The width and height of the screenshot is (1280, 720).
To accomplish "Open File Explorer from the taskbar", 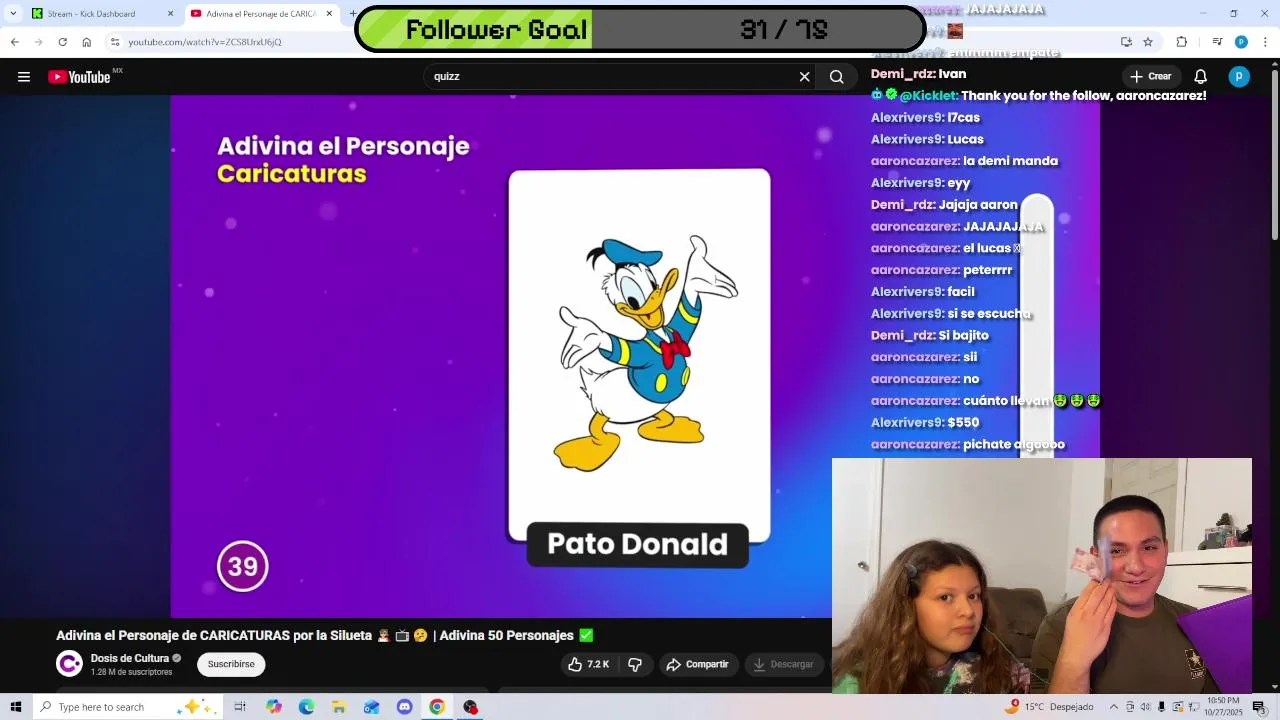I will pyautogui.click(x=339, y=707).
